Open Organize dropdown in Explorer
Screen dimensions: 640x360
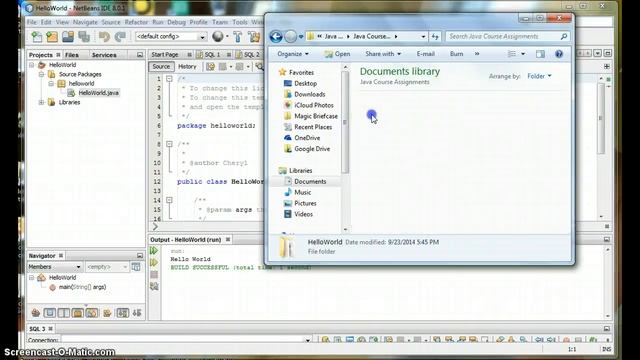coord(293,54)
